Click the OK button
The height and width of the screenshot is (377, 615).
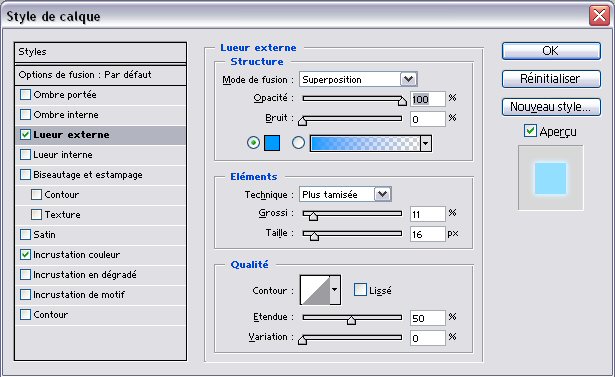click(551, 51)
